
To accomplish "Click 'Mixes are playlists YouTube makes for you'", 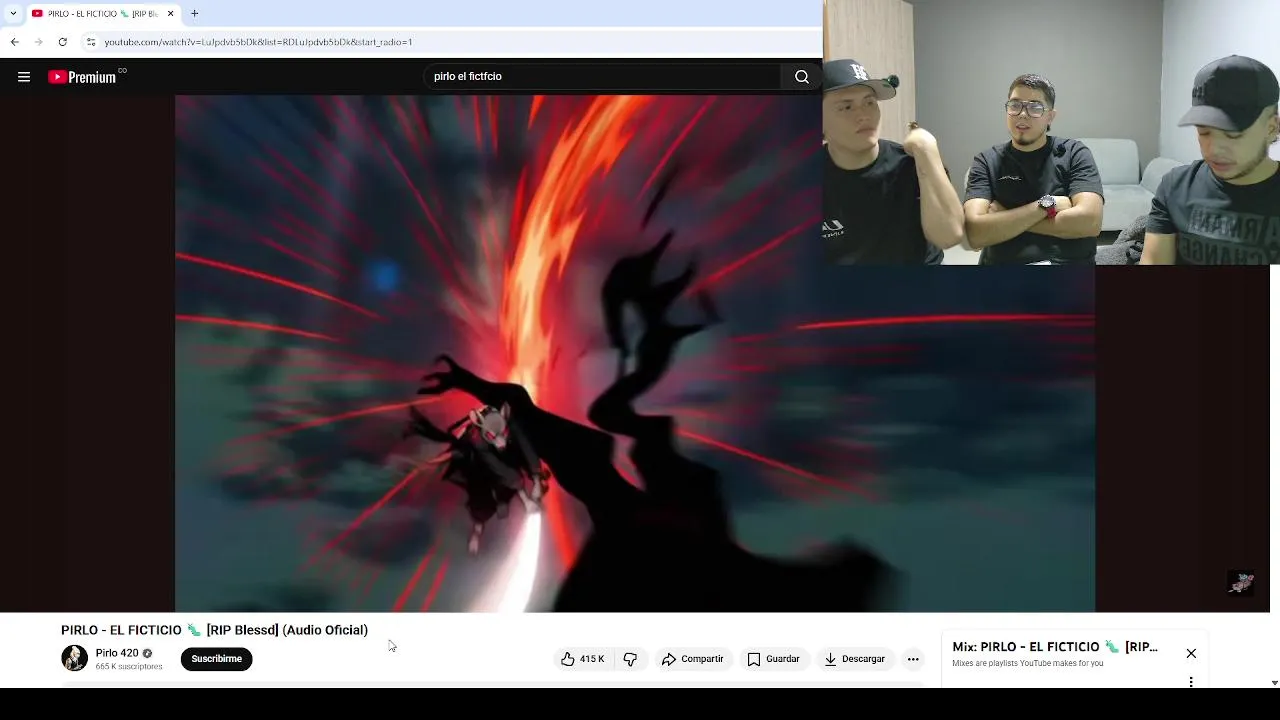I will [1028, 663].
